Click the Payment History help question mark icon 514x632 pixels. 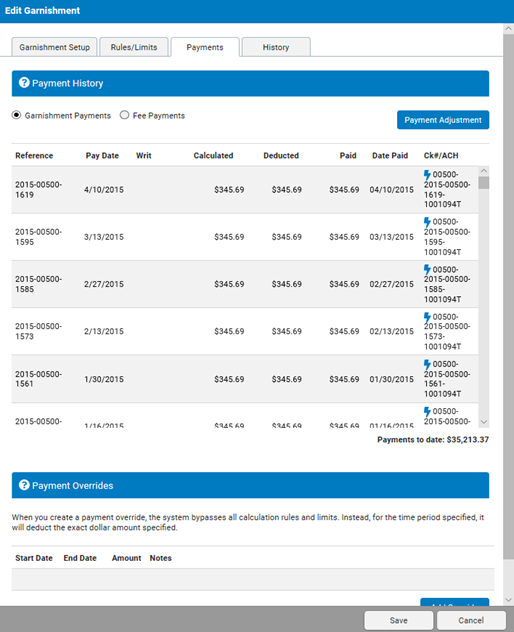[x=24, y=83]
